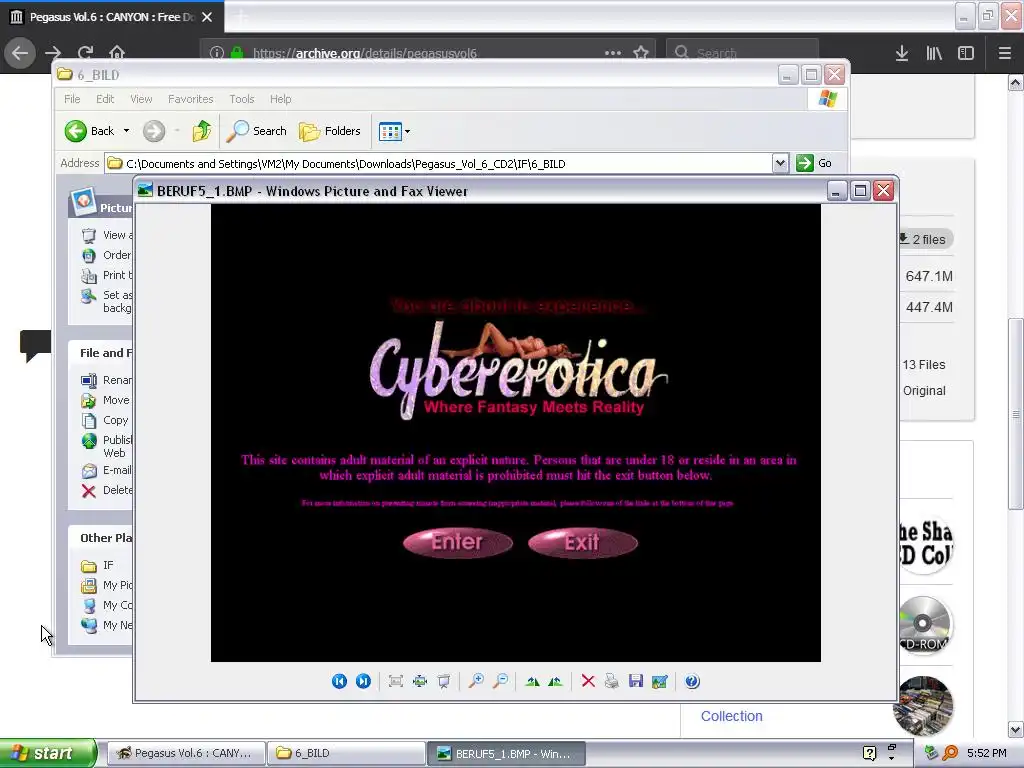This screenshot has height=768, width=1024.
Task: Open viewer Help icon
Action: pos(692,681)
